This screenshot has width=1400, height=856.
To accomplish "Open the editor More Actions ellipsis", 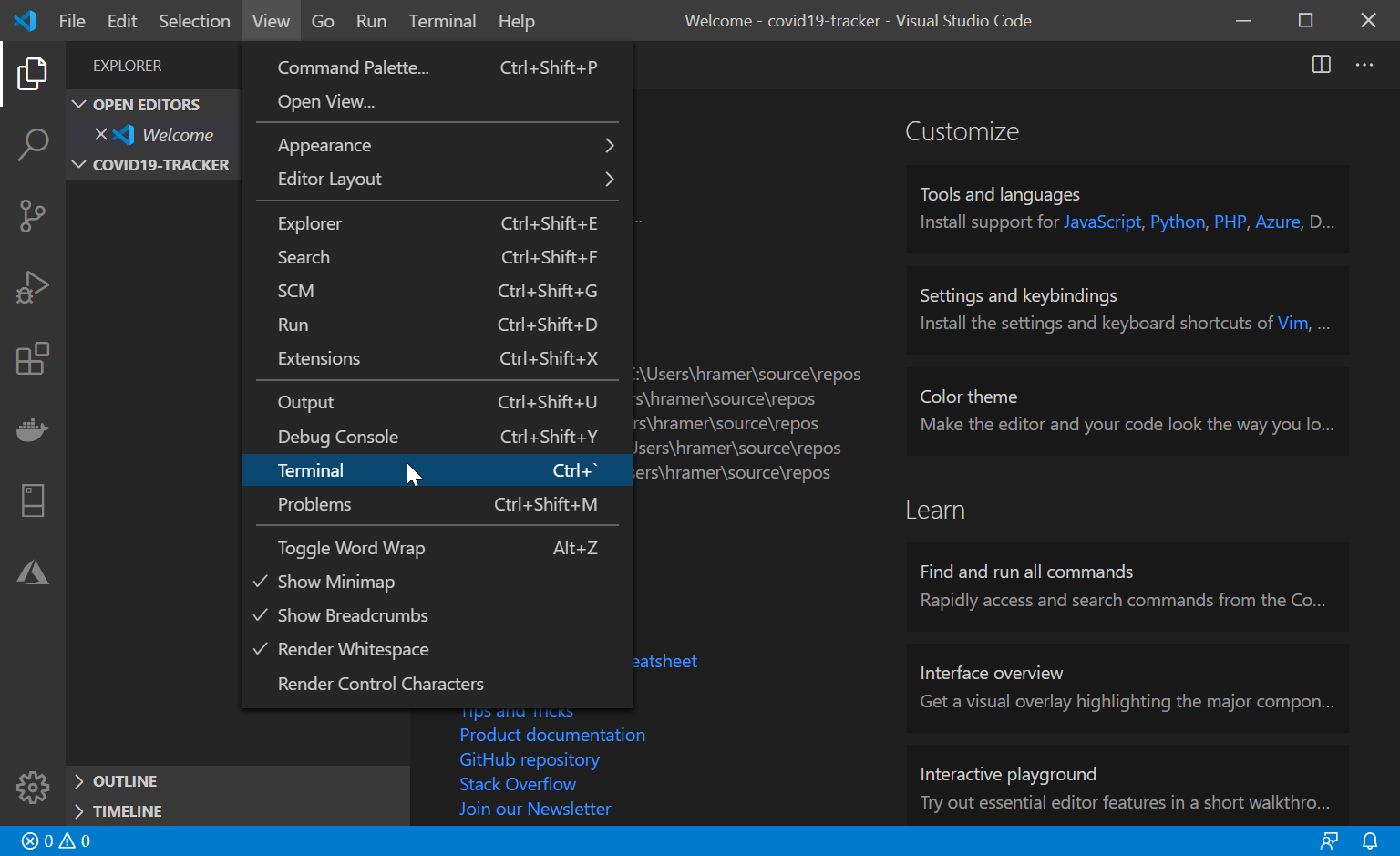I will click(x=1364, y=64).
